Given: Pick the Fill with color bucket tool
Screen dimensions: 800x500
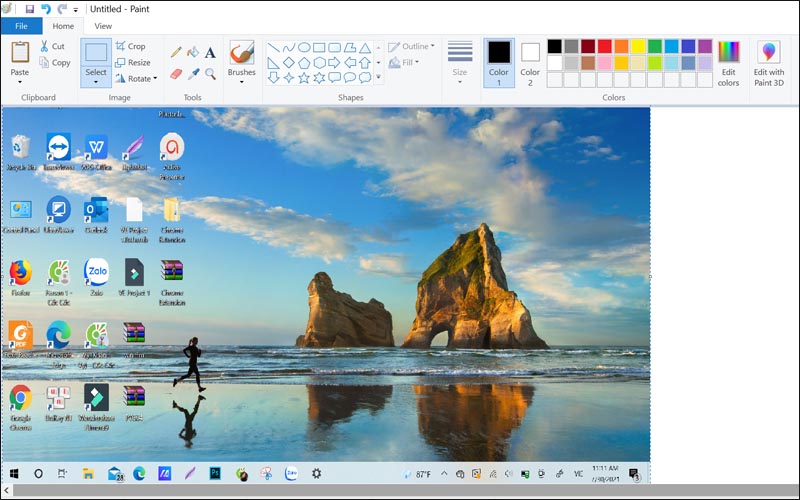Looking at the screenshot, I should (193, 52).
